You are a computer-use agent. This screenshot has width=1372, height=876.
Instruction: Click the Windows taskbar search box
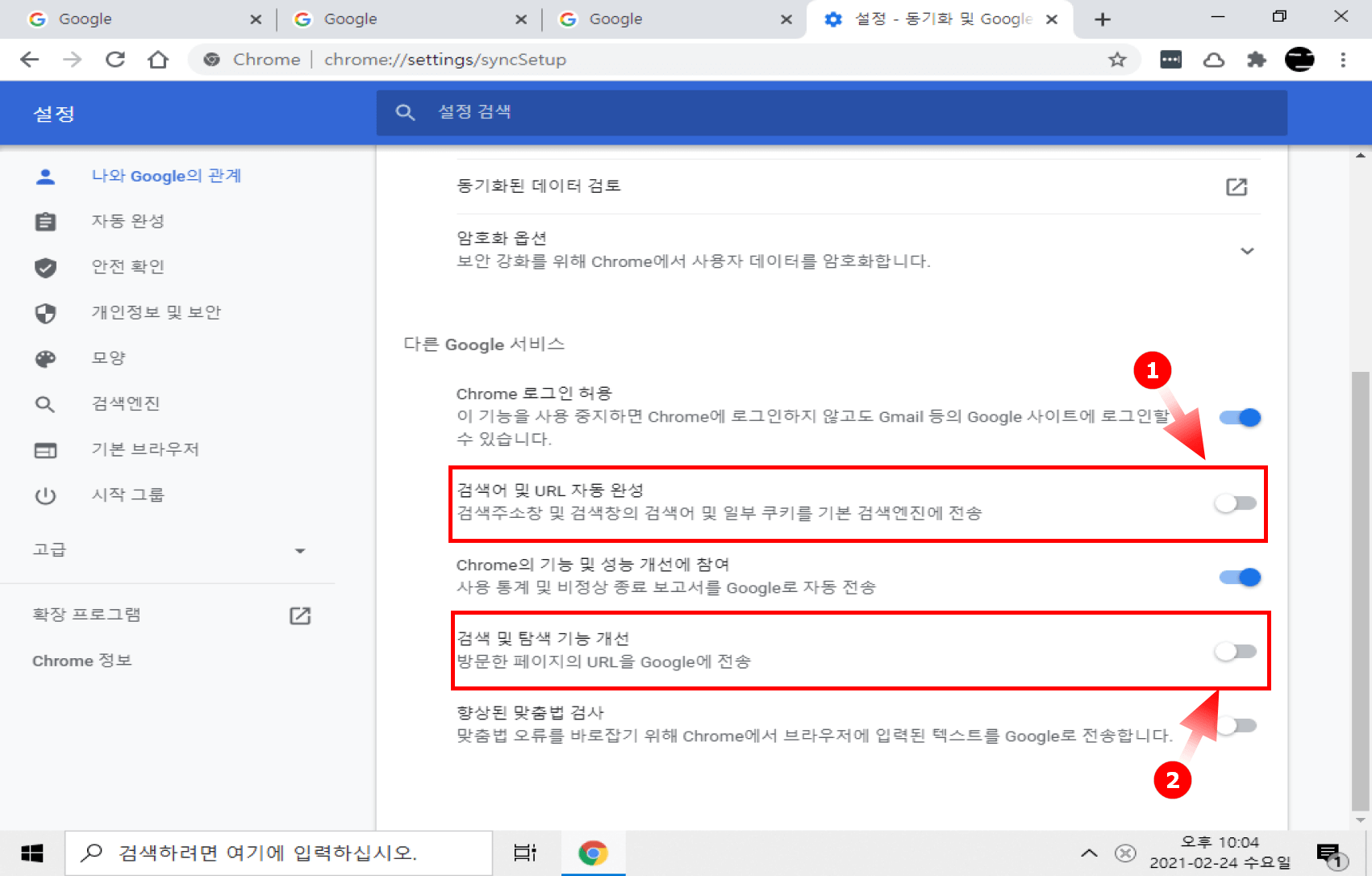(279, 853)
